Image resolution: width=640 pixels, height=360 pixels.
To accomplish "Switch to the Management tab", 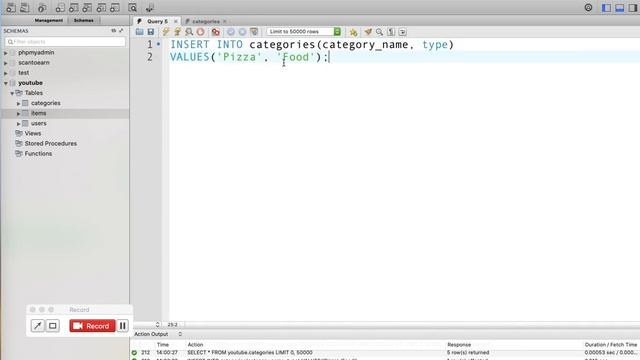I will point(49,20).
